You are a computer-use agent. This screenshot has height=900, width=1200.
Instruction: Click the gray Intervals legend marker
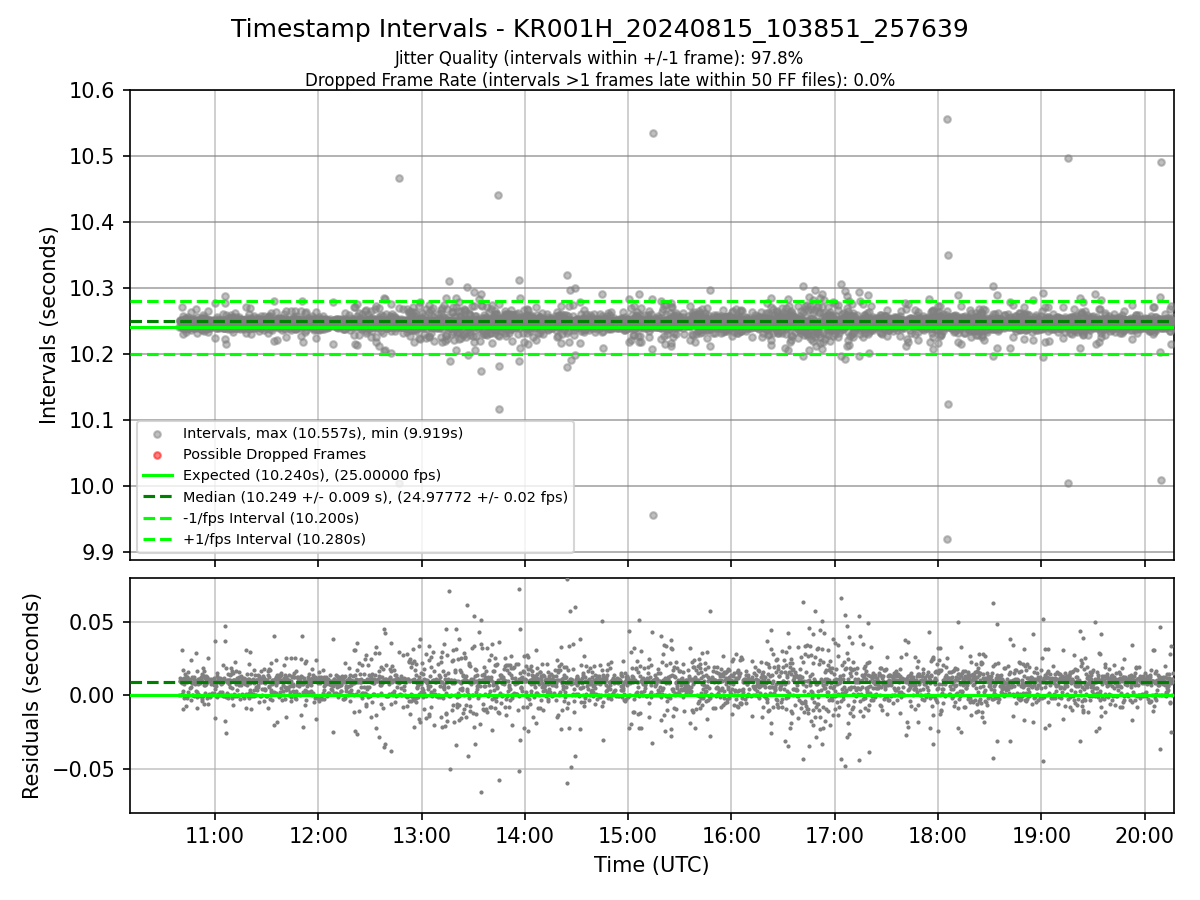pos(157,434)
